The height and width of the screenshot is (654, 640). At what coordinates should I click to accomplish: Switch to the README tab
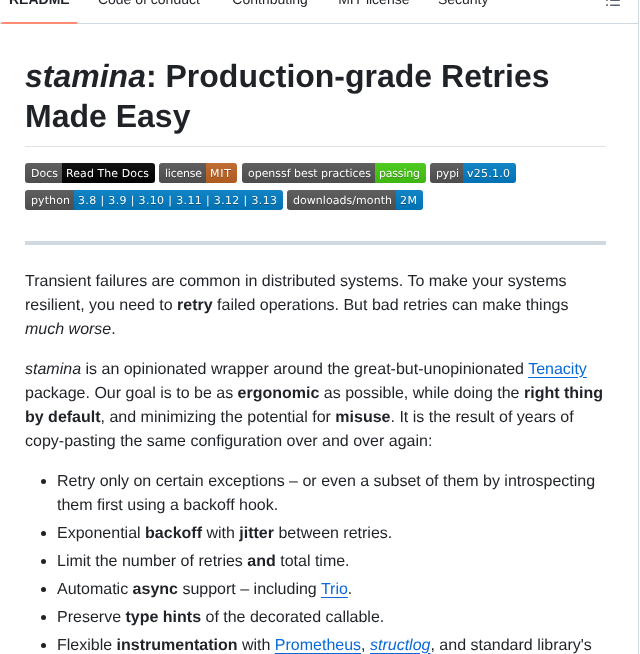click(39, 3)
